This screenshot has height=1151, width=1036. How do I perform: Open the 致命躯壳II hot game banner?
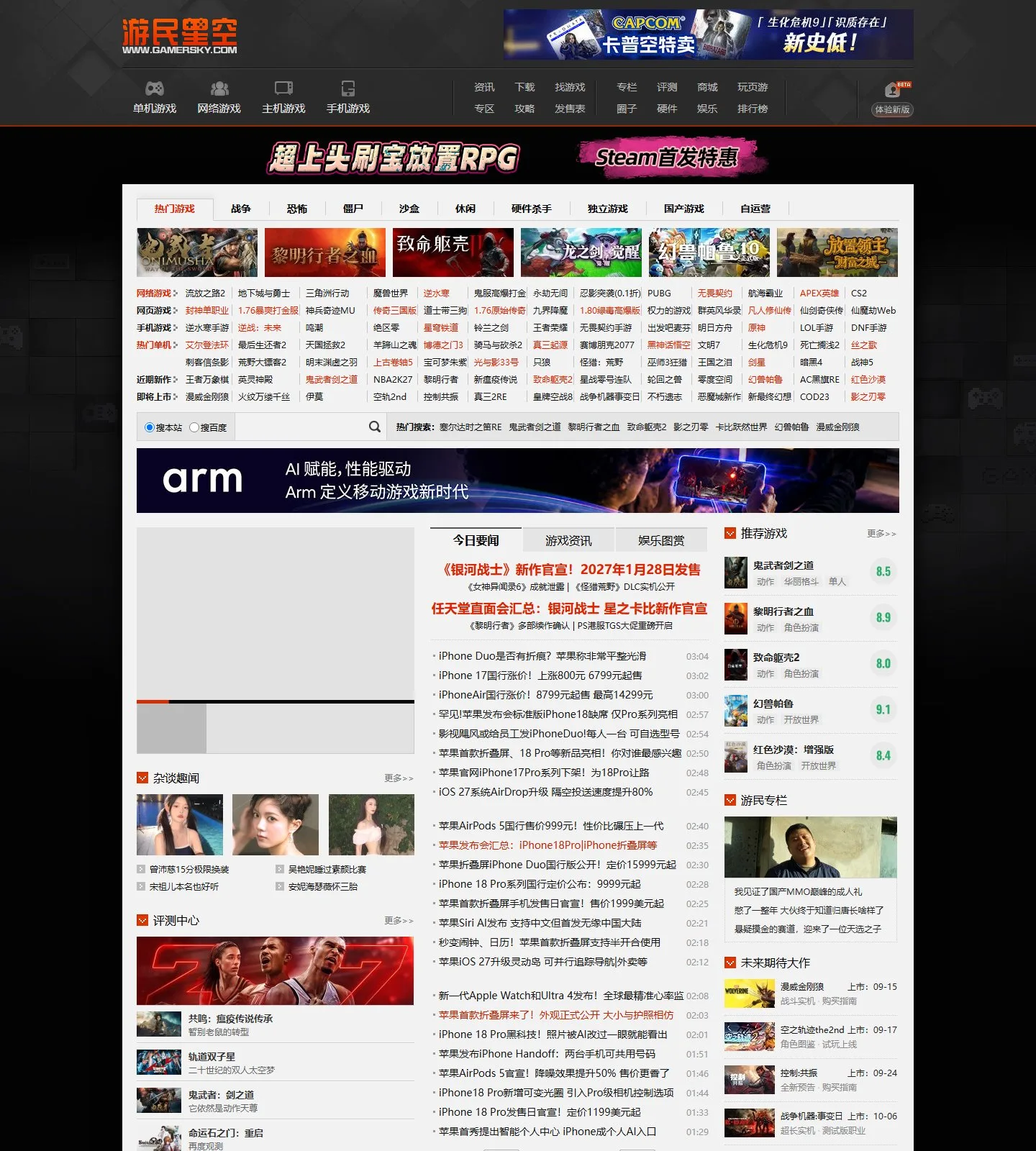point(453,253)
